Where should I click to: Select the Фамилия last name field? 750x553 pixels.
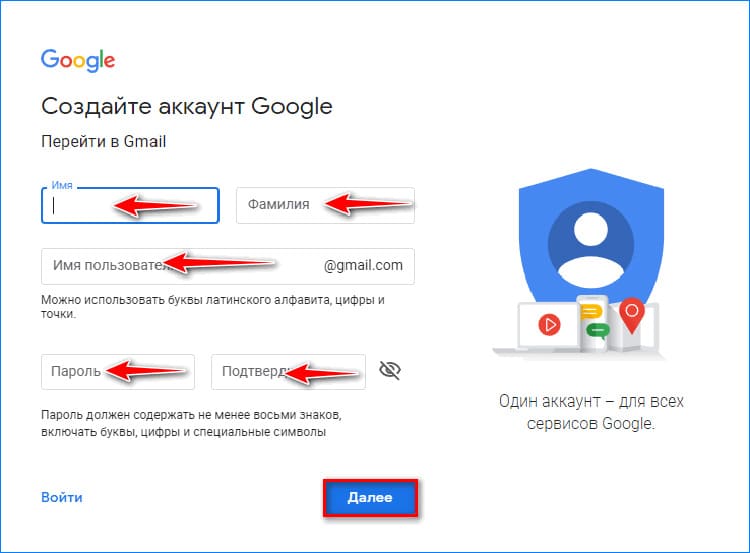[x=325, y=205]
